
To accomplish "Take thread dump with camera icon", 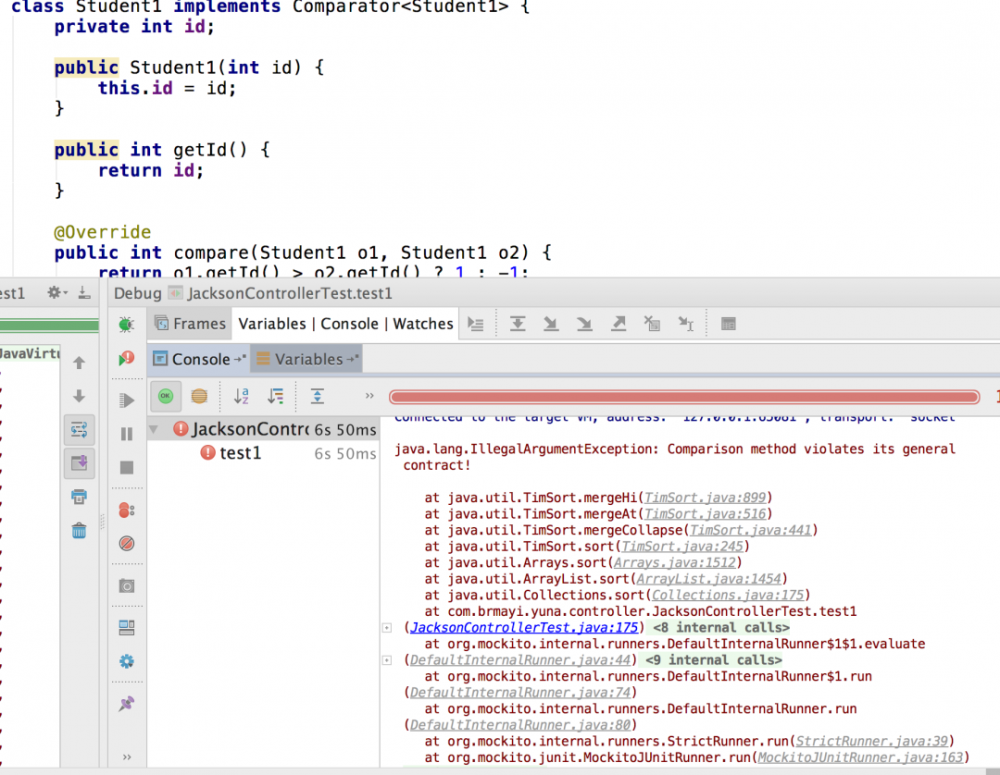I will tap(126, 586).
